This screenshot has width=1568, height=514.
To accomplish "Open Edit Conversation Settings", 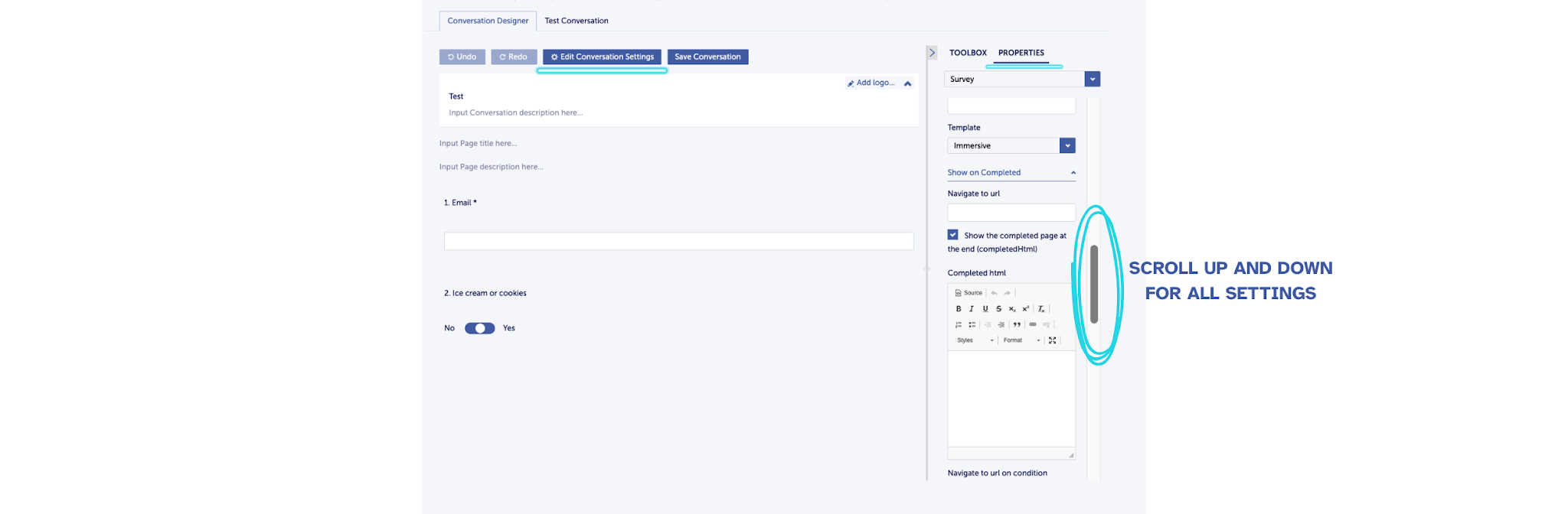I will click(x=602, y=57).
